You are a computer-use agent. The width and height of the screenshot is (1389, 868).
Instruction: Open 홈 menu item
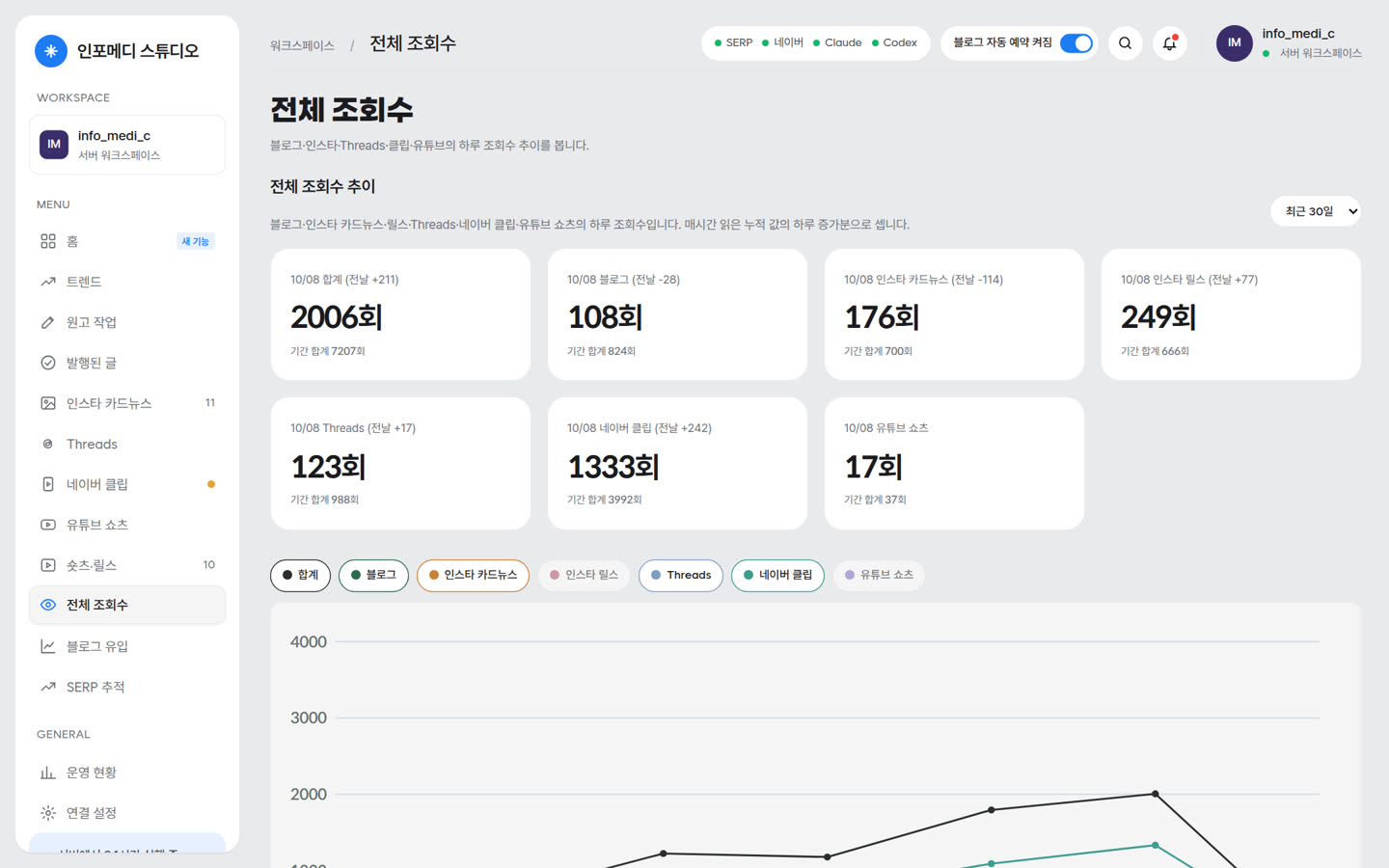[127, 241]
